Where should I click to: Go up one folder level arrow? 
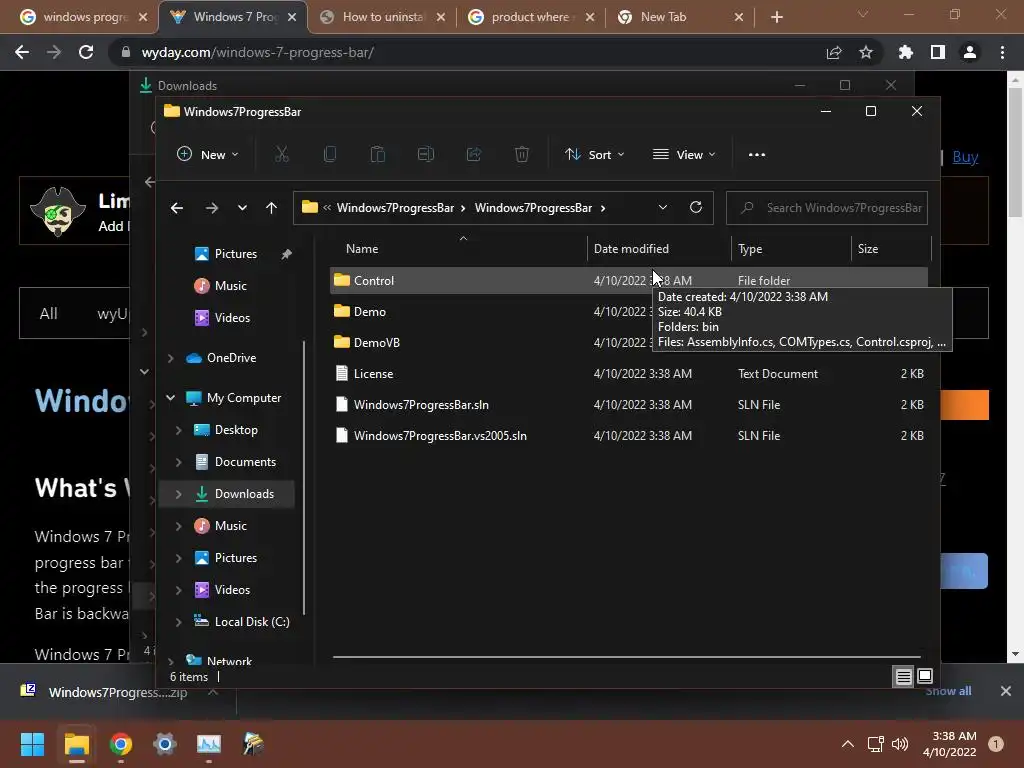[272, 208]
